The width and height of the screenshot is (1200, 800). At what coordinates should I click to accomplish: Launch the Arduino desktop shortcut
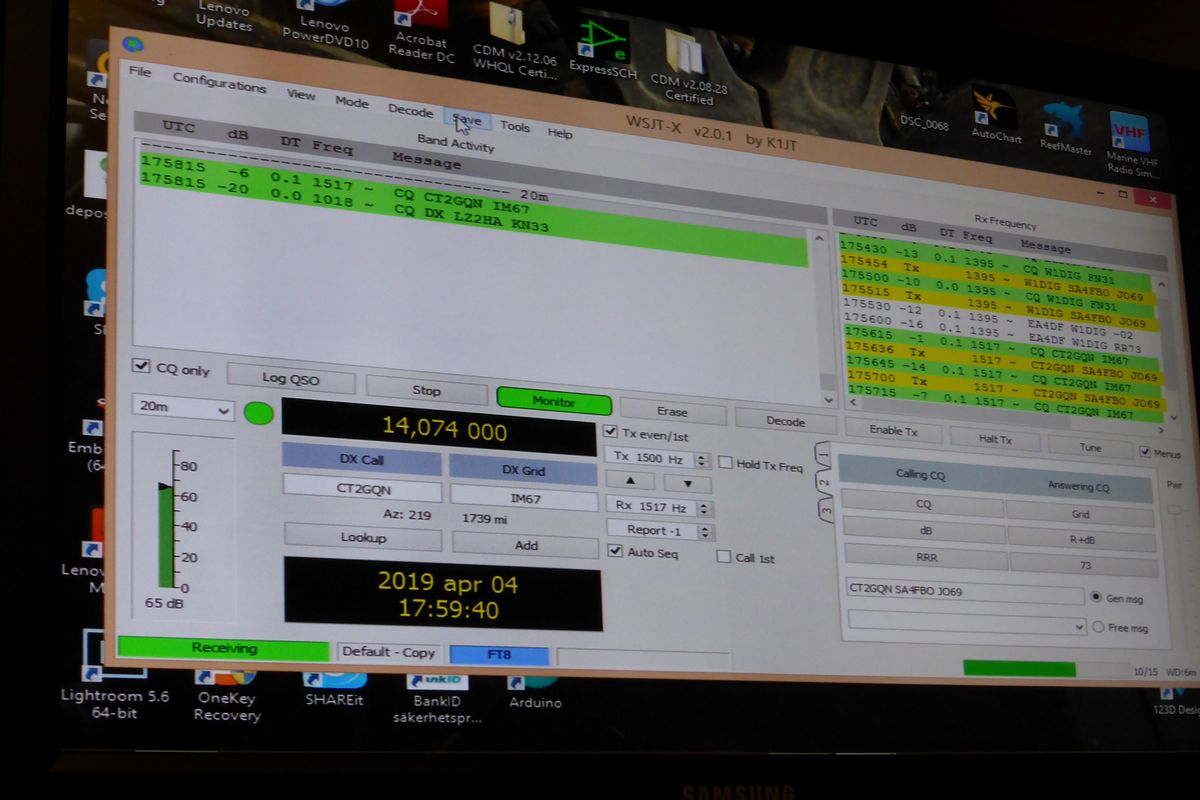click(x=534, y=693)
